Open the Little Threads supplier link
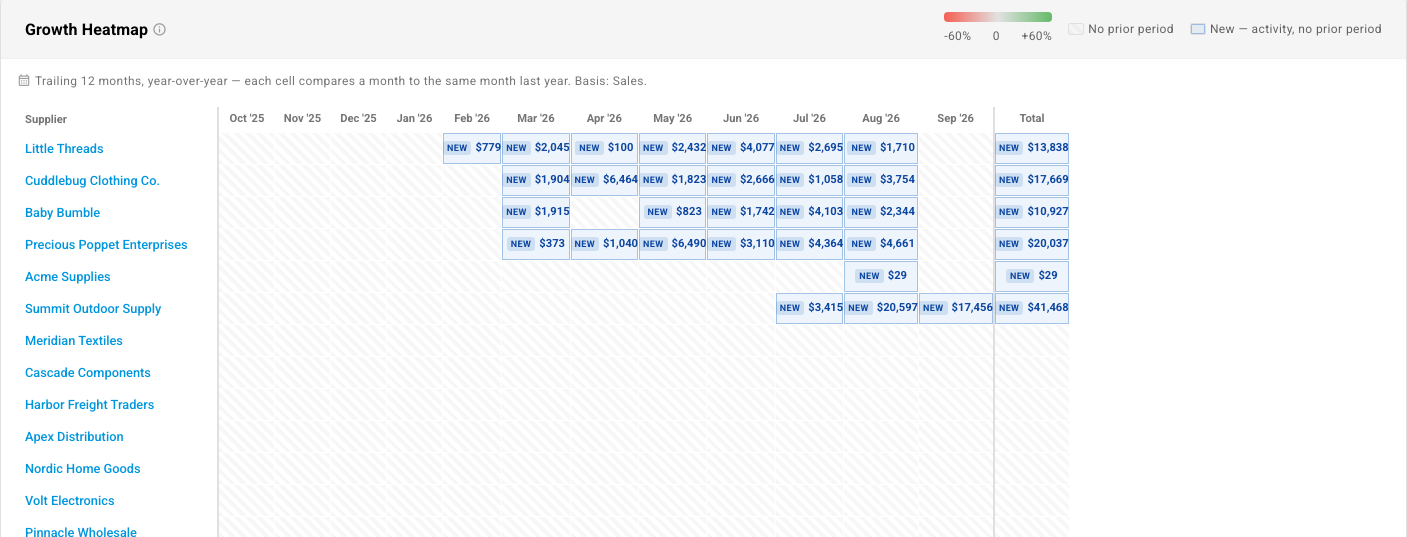1407x537 pixels. click(x=64, y=149)
